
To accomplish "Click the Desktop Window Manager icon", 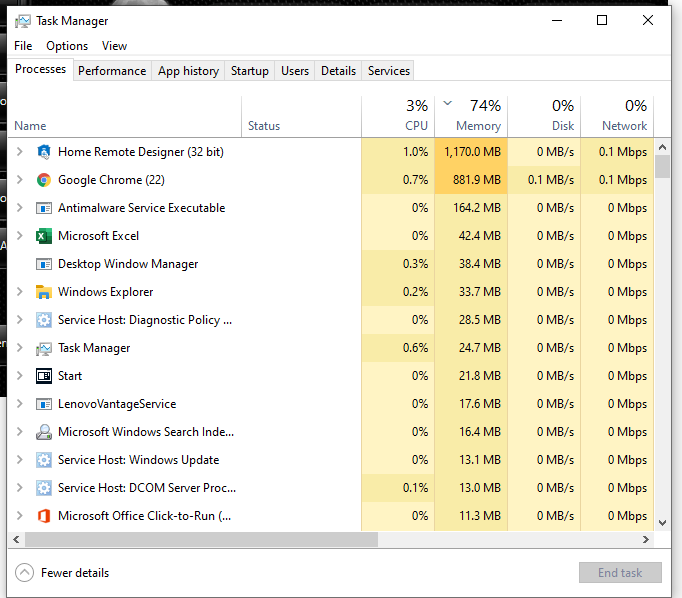I will tap(43, 264).
